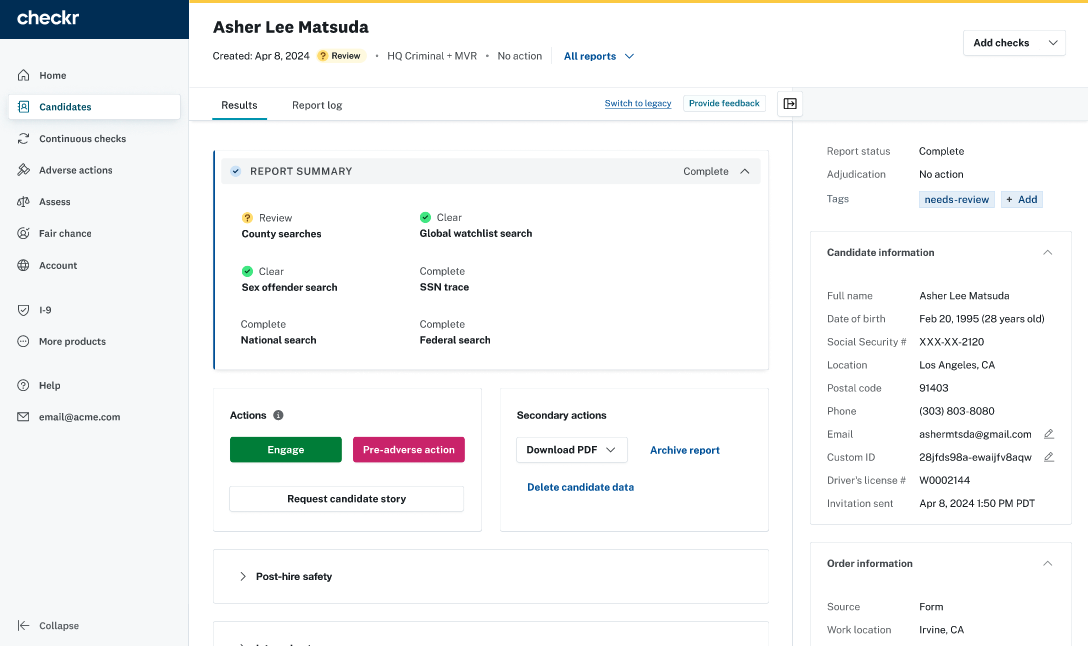Image resolution: width=1088 pixels, height=646 pixels.
Task: Switch to the Report log tab
Action: [x=317, y=105]
